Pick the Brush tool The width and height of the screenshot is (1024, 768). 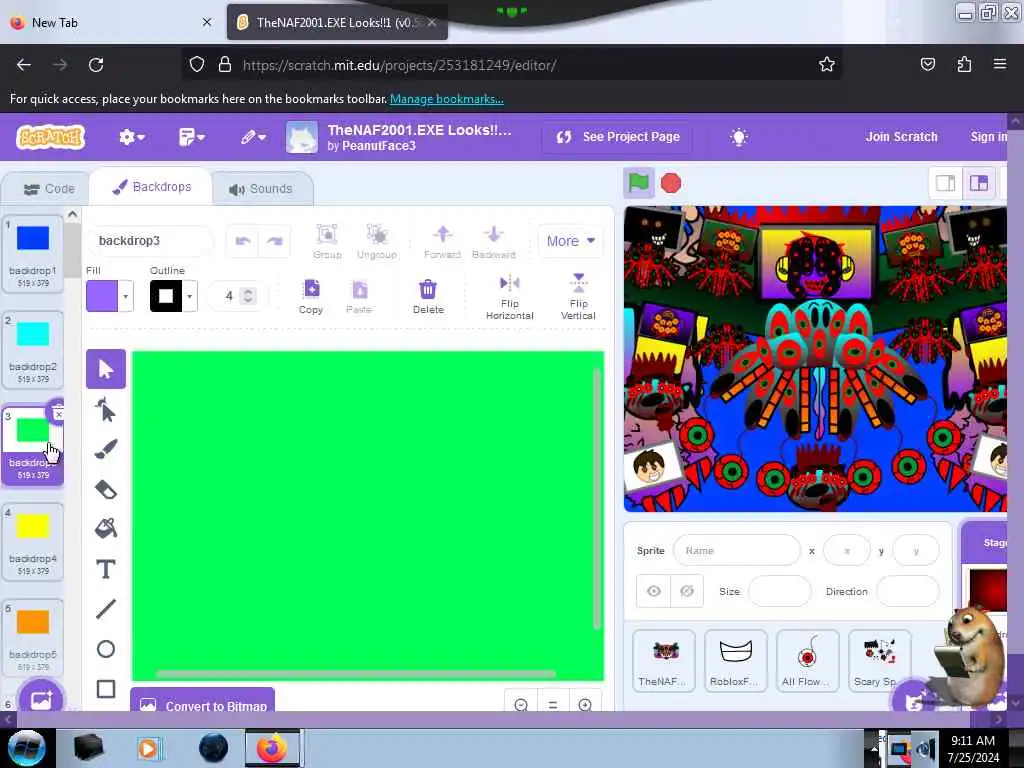[106, 449]
